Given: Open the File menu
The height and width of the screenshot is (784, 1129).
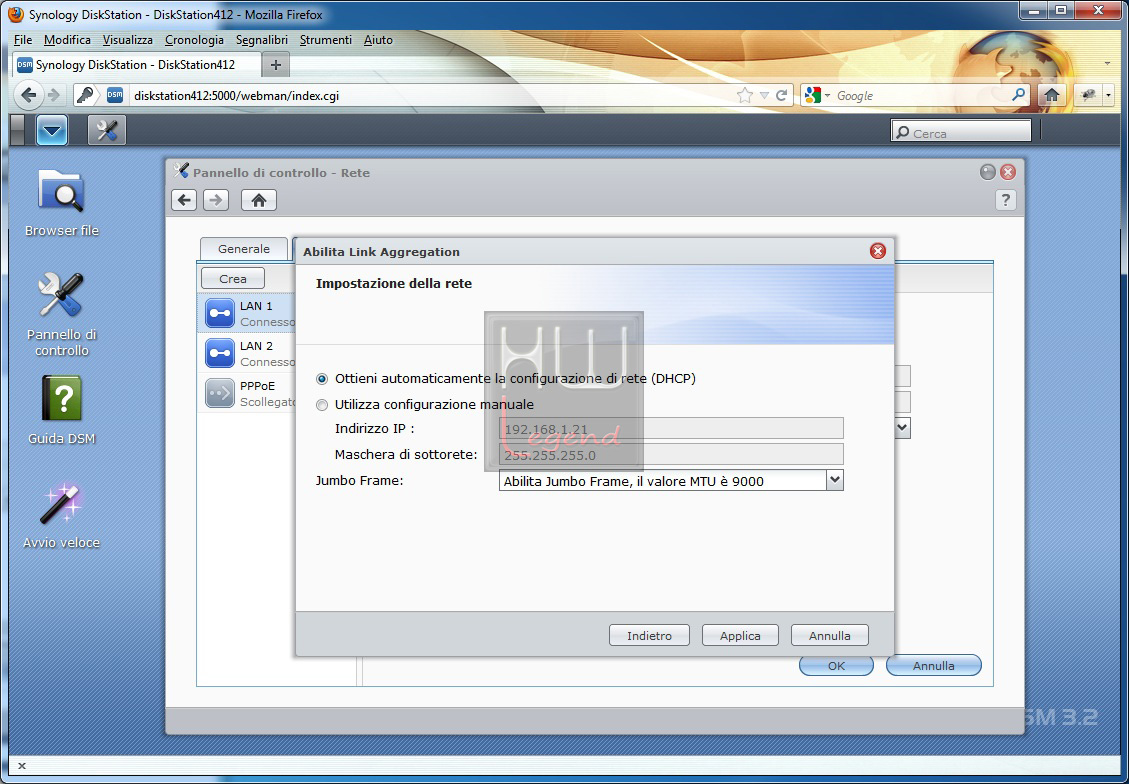Looking at the screenshot, I should [x=23, y=40].
